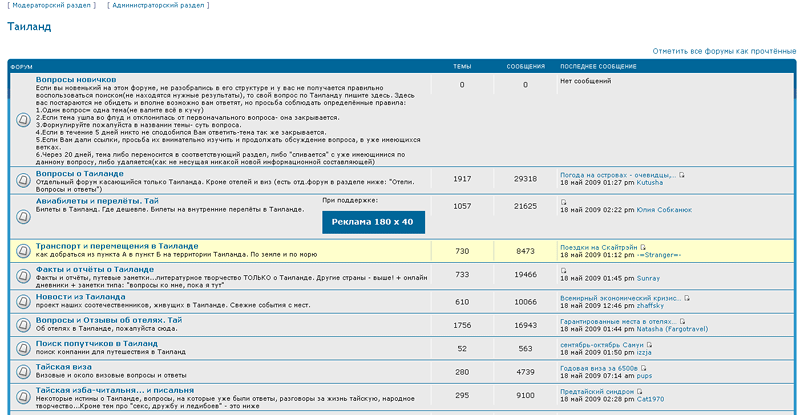Open zhaffsky user profile
This screenshot has width=800, height=415.
click(650, 306)
